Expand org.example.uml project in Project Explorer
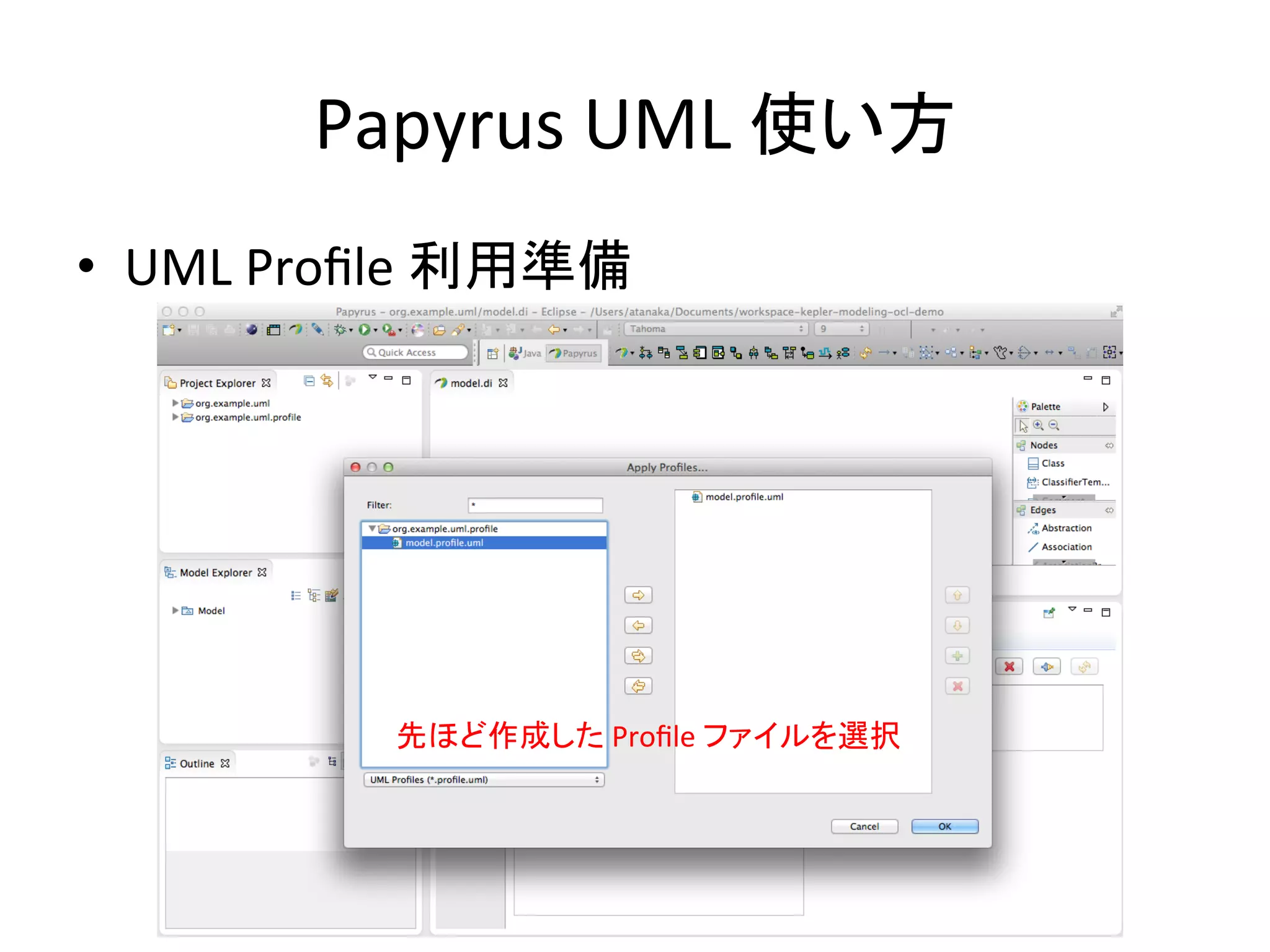Viewport: 1270px width, 952px height. 175,403
